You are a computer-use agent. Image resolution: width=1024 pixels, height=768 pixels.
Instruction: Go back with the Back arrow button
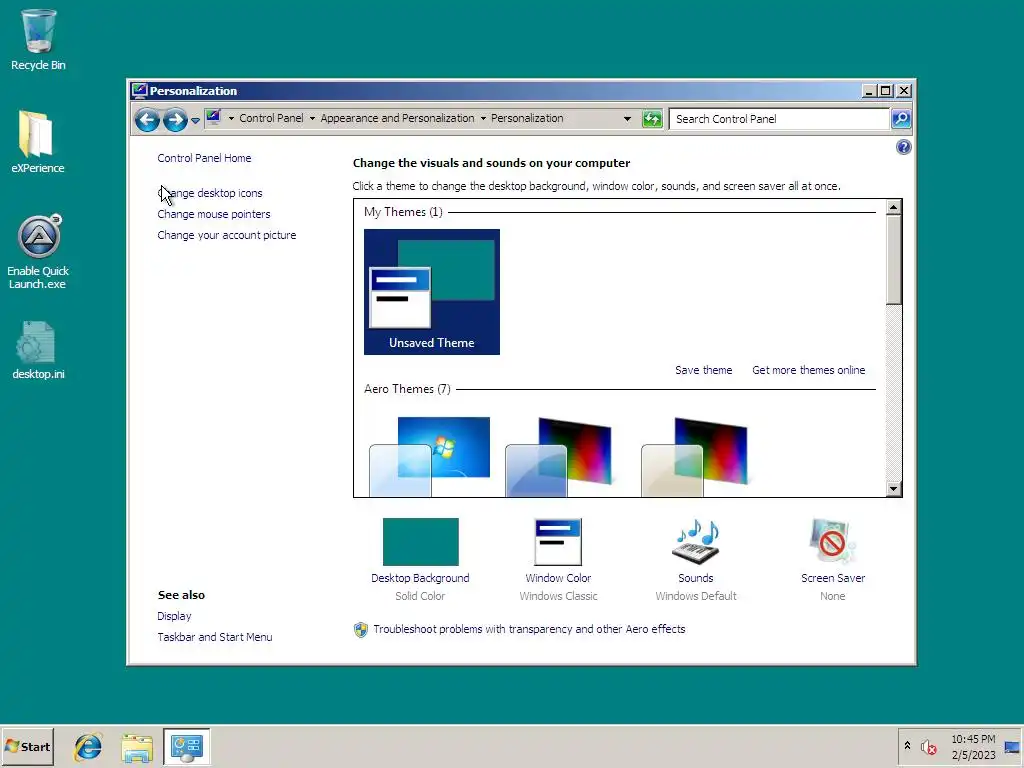pos(148,120)
